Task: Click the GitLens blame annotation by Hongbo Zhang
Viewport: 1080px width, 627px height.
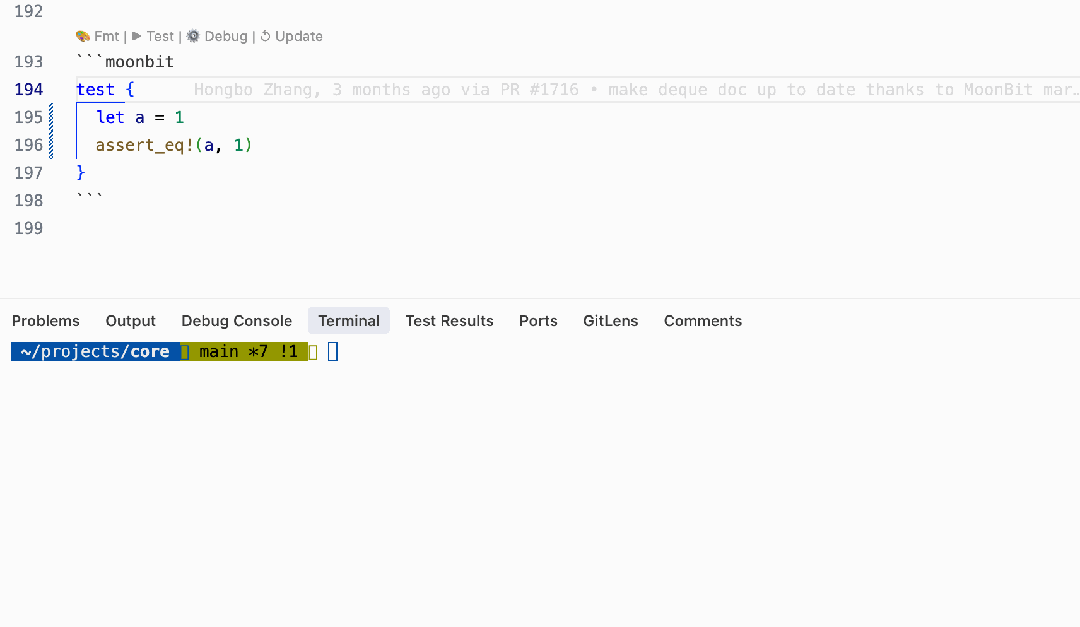Action: (635, 90)
